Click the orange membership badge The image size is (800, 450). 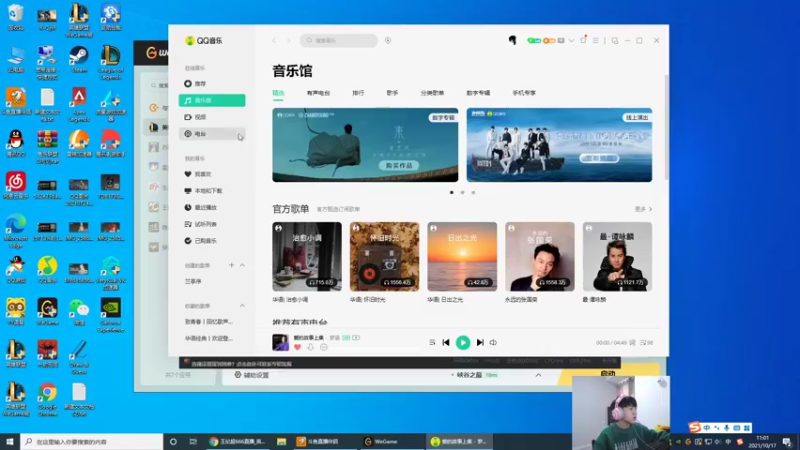[549, 40]
